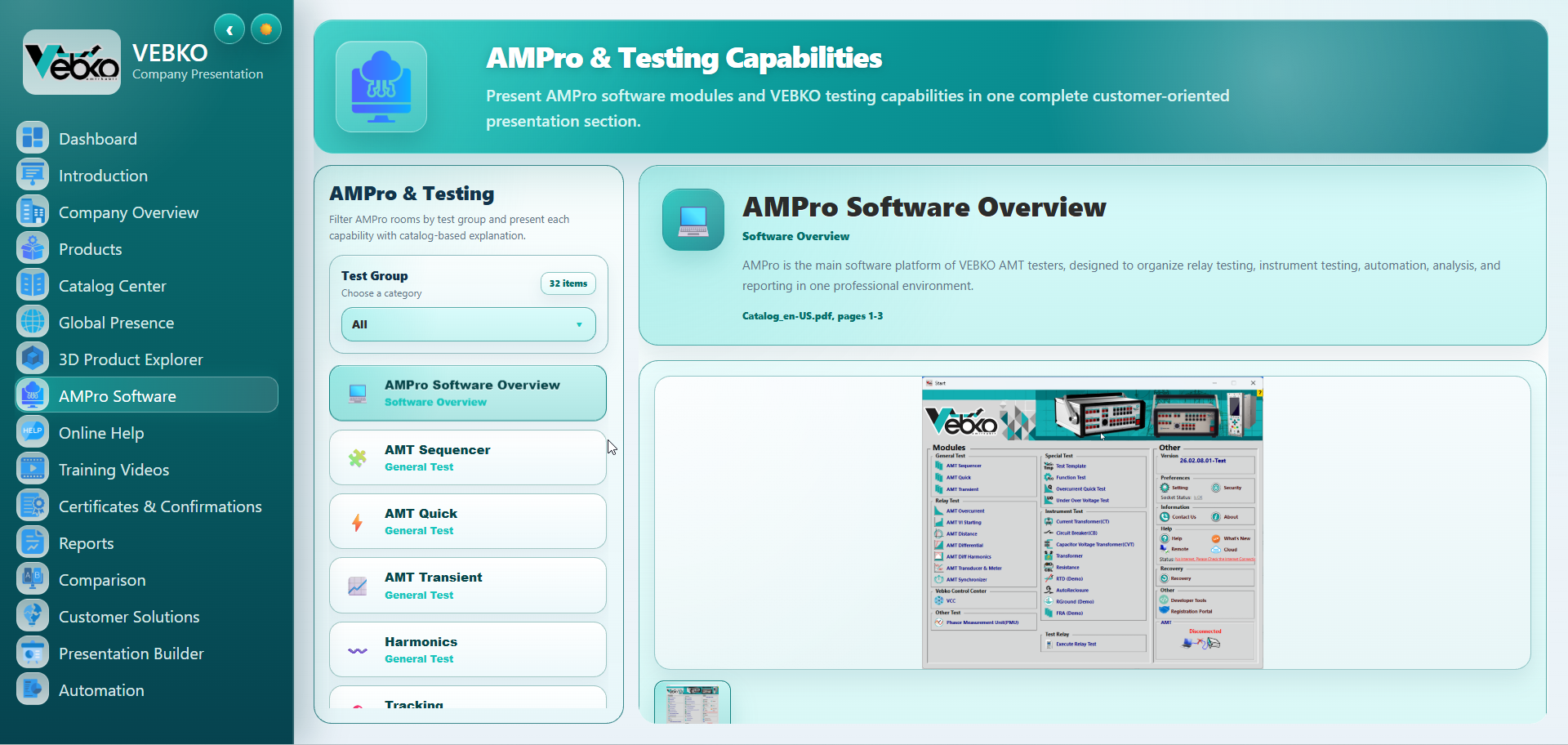The height and width of the screenshot is (745, 1568).
Task: Open Reports from the sidebar
Action: coord(147,542)
